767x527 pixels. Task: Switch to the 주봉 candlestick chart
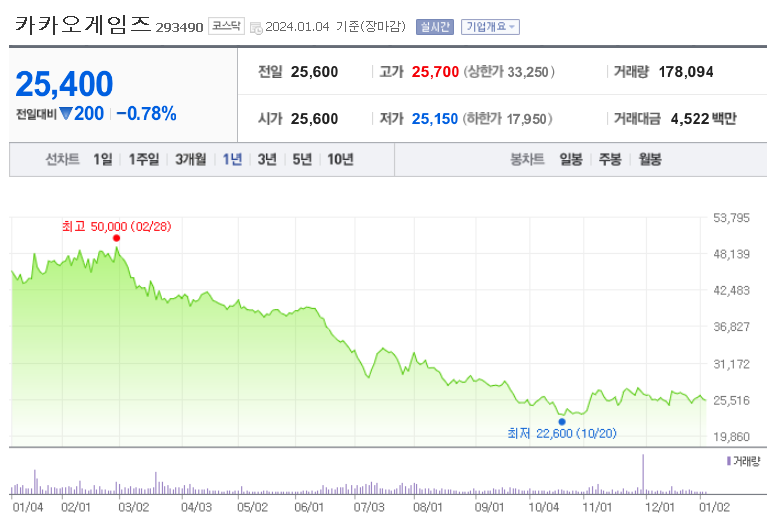tap(610, 159)
